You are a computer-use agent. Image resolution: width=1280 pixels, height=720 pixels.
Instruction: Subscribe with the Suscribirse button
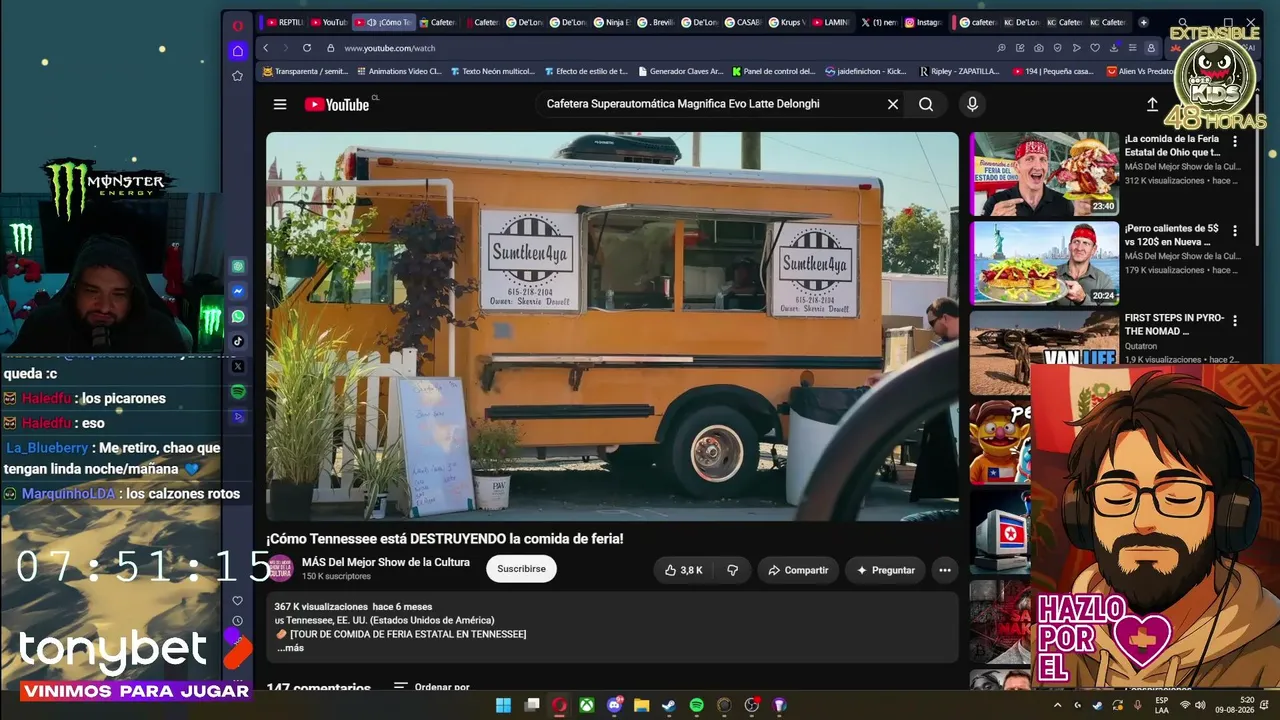pos(521,569)
